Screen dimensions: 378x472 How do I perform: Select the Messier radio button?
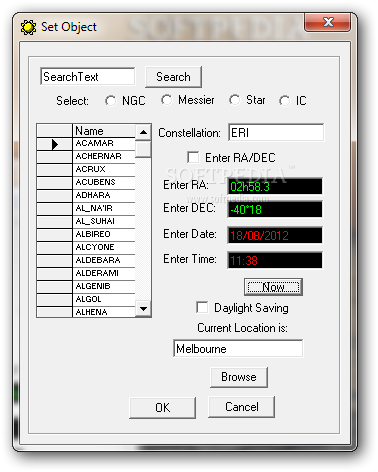166,100
